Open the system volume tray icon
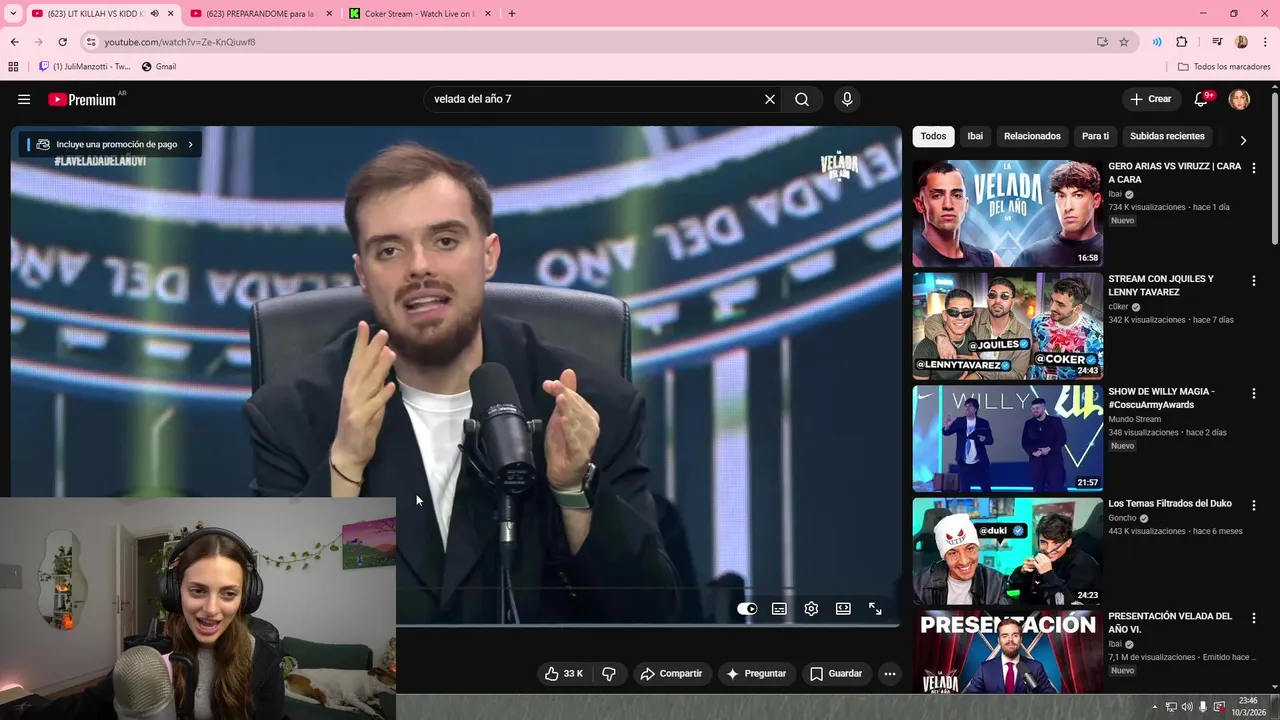 [x=1187, y=707]
